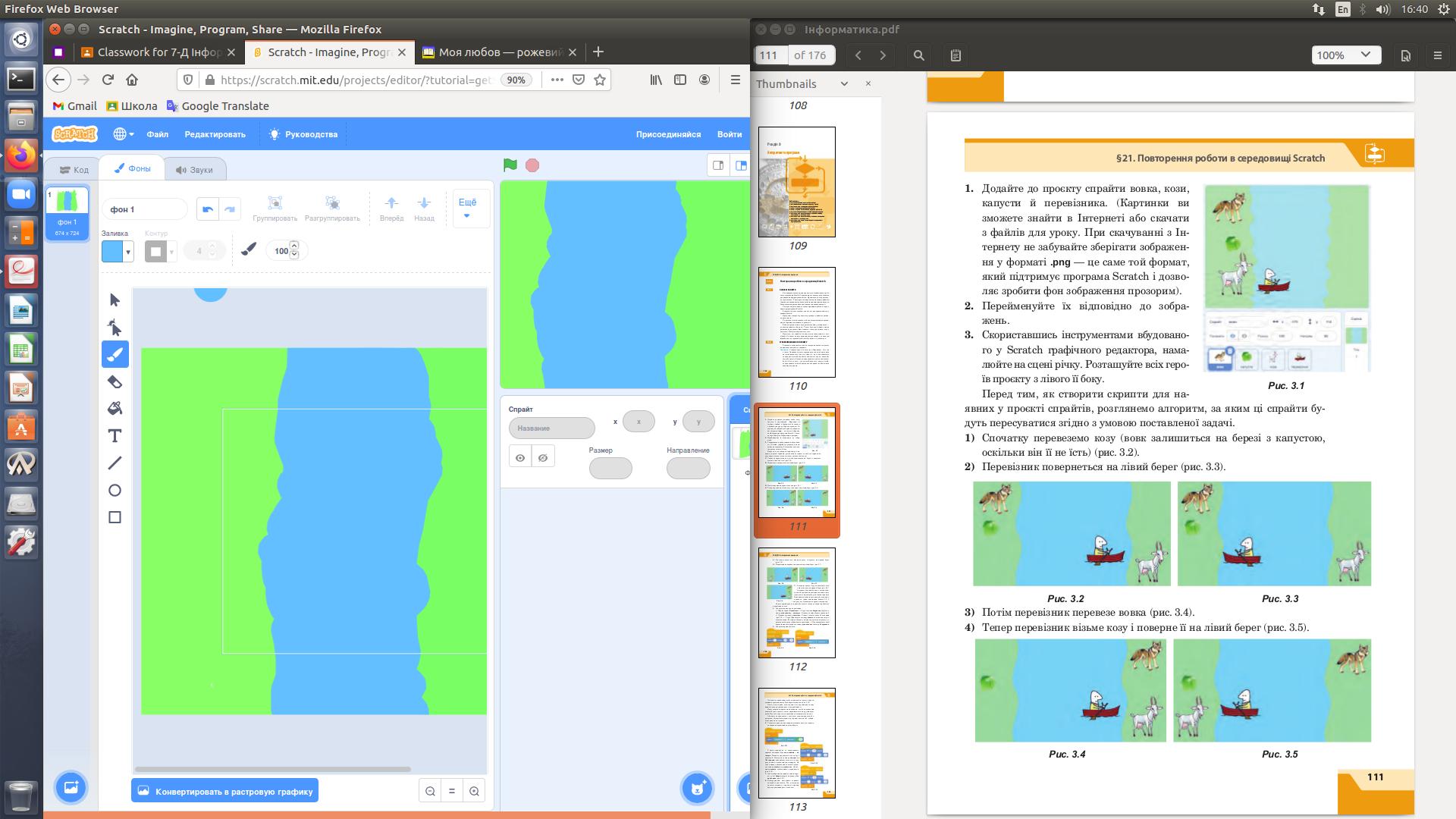Select the Text tool
Viewport: 1456px width, 819px height.
tap(115, 436)
